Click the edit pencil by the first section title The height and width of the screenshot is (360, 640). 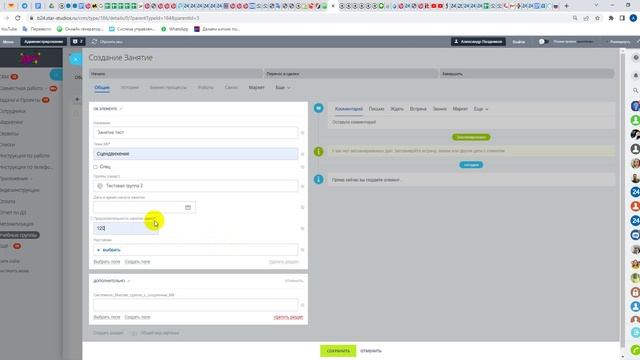point(121,109)
